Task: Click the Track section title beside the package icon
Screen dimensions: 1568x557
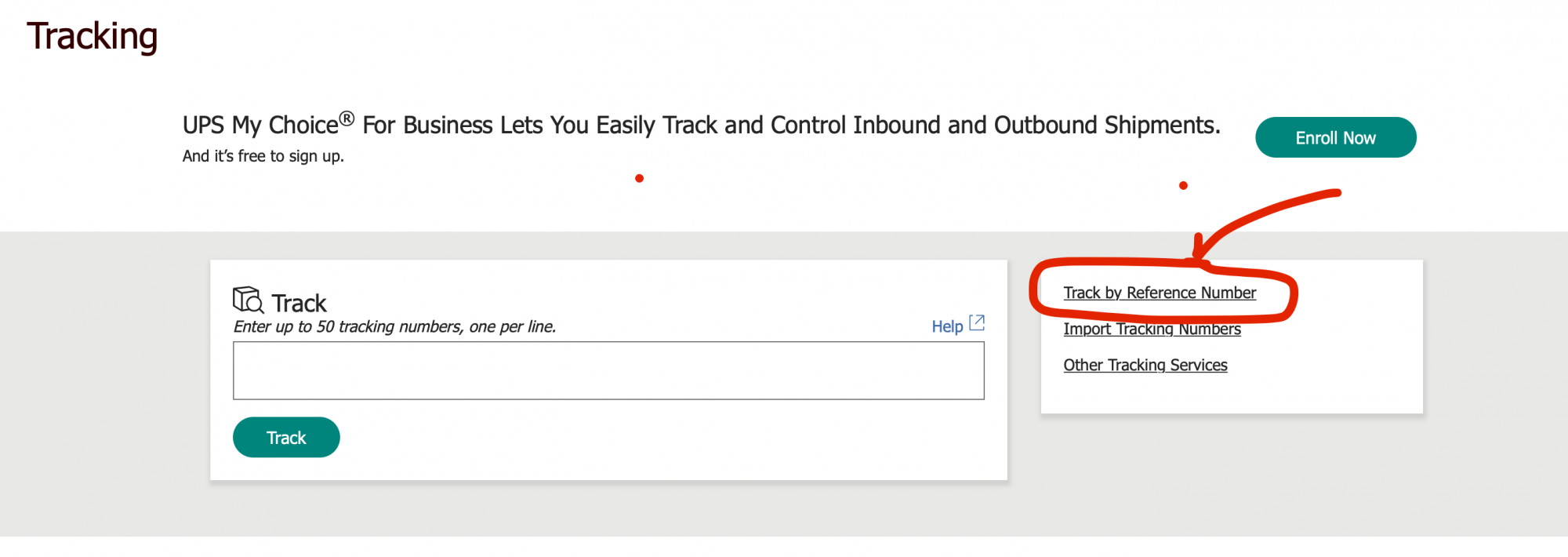Action: pos(299,303)
